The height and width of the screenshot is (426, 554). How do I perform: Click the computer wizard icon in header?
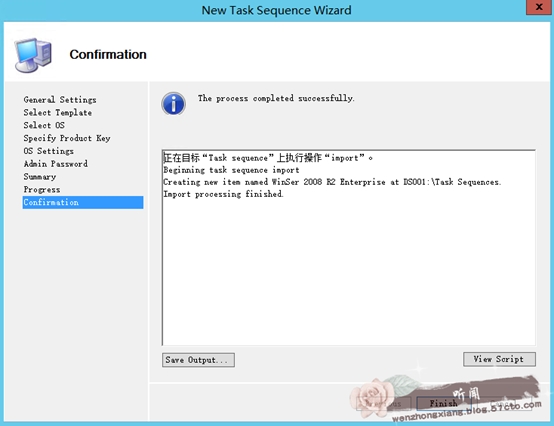click(x=33, y=55)
